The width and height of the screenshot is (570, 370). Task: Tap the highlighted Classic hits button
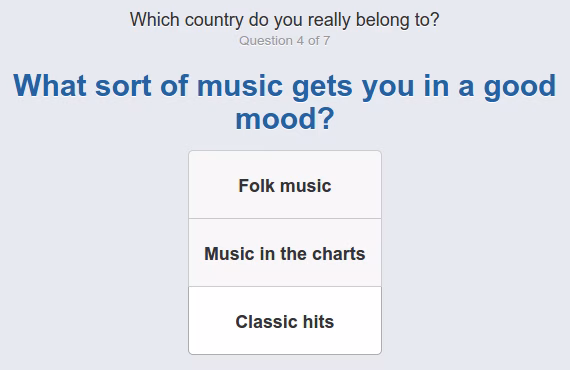tap(285, 321)
